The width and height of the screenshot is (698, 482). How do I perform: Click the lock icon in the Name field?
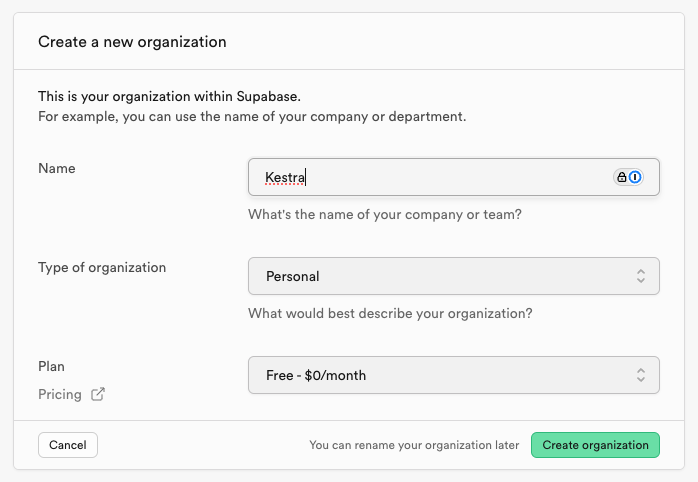(621, 177)
